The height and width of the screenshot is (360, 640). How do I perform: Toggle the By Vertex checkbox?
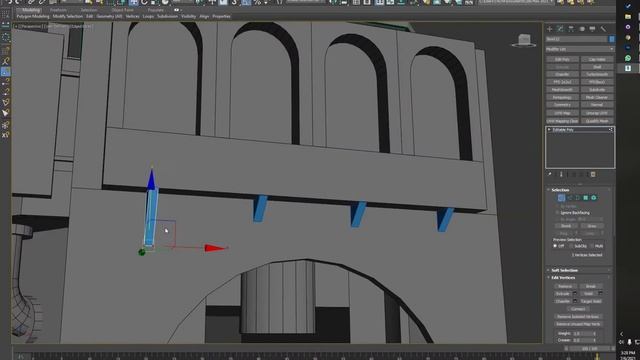coord(557,207)
